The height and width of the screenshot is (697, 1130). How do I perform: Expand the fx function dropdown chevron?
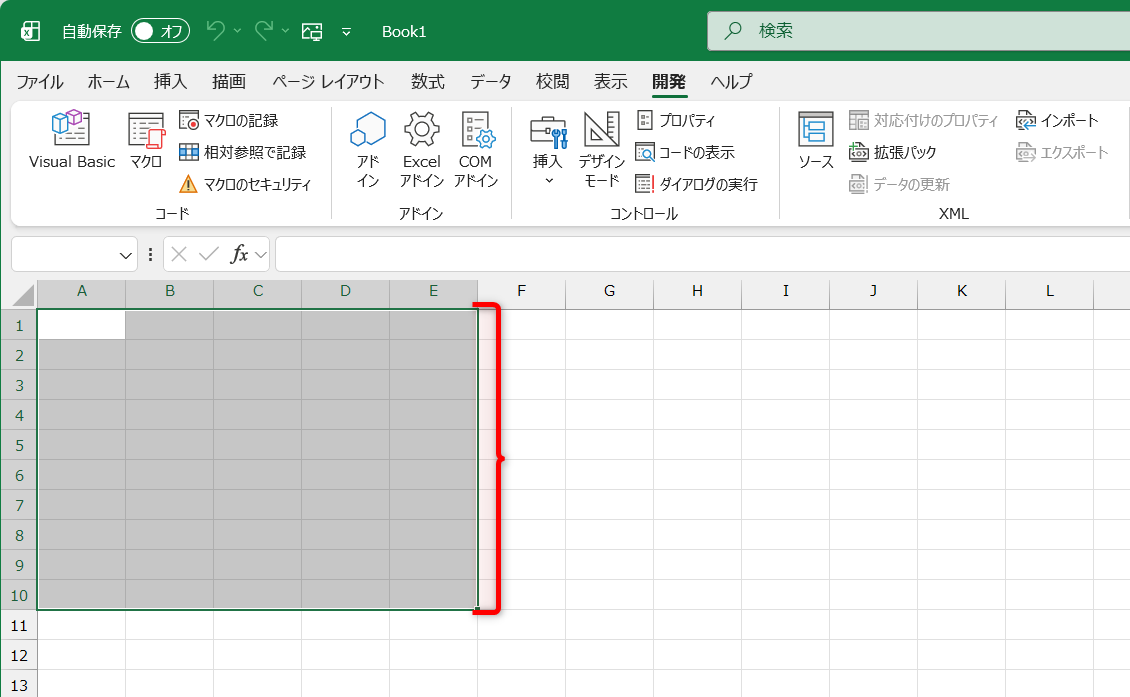261,254
